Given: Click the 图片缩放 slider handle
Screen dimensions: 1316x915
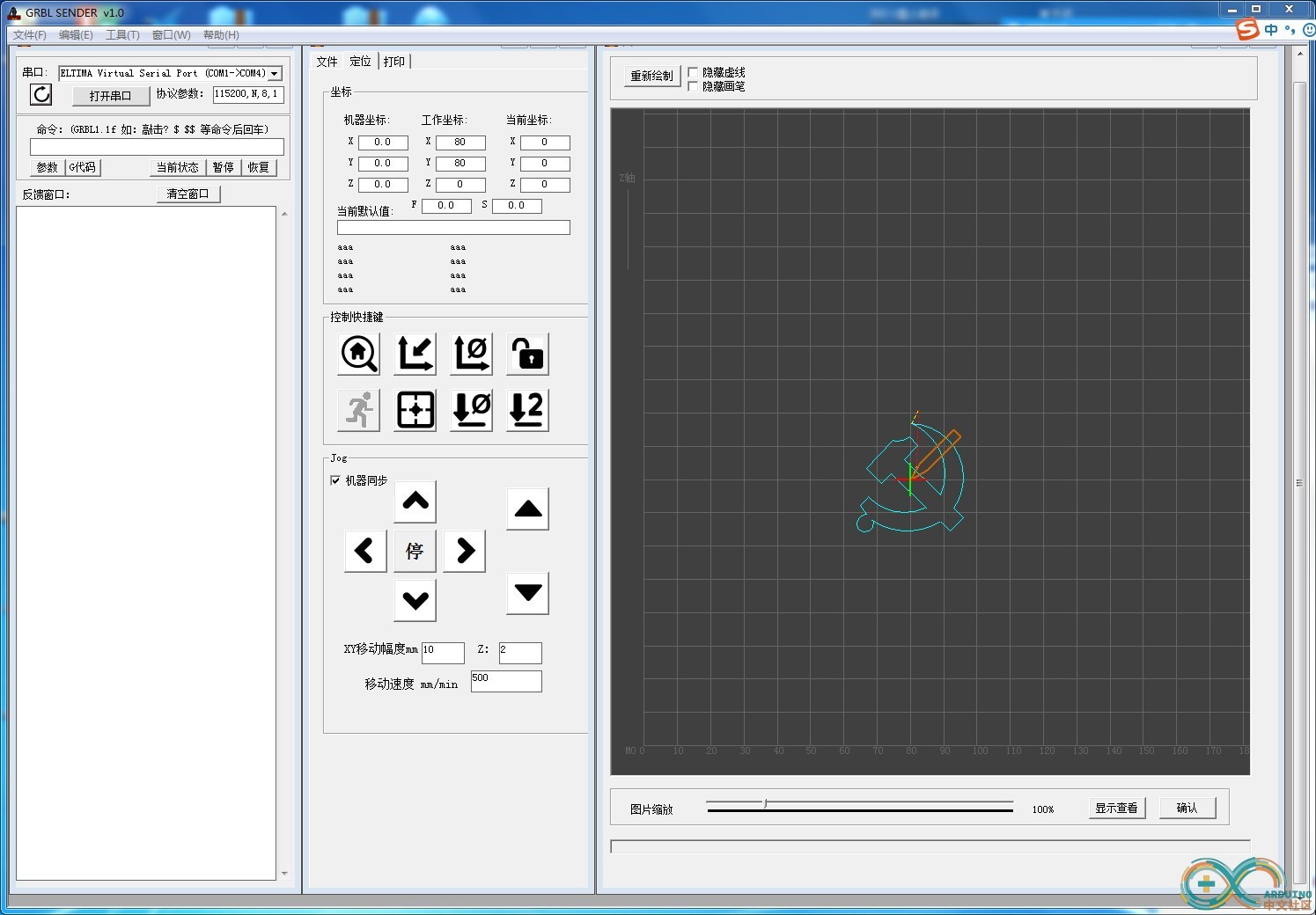Looking at the screenshot, I should pos(765,803).
